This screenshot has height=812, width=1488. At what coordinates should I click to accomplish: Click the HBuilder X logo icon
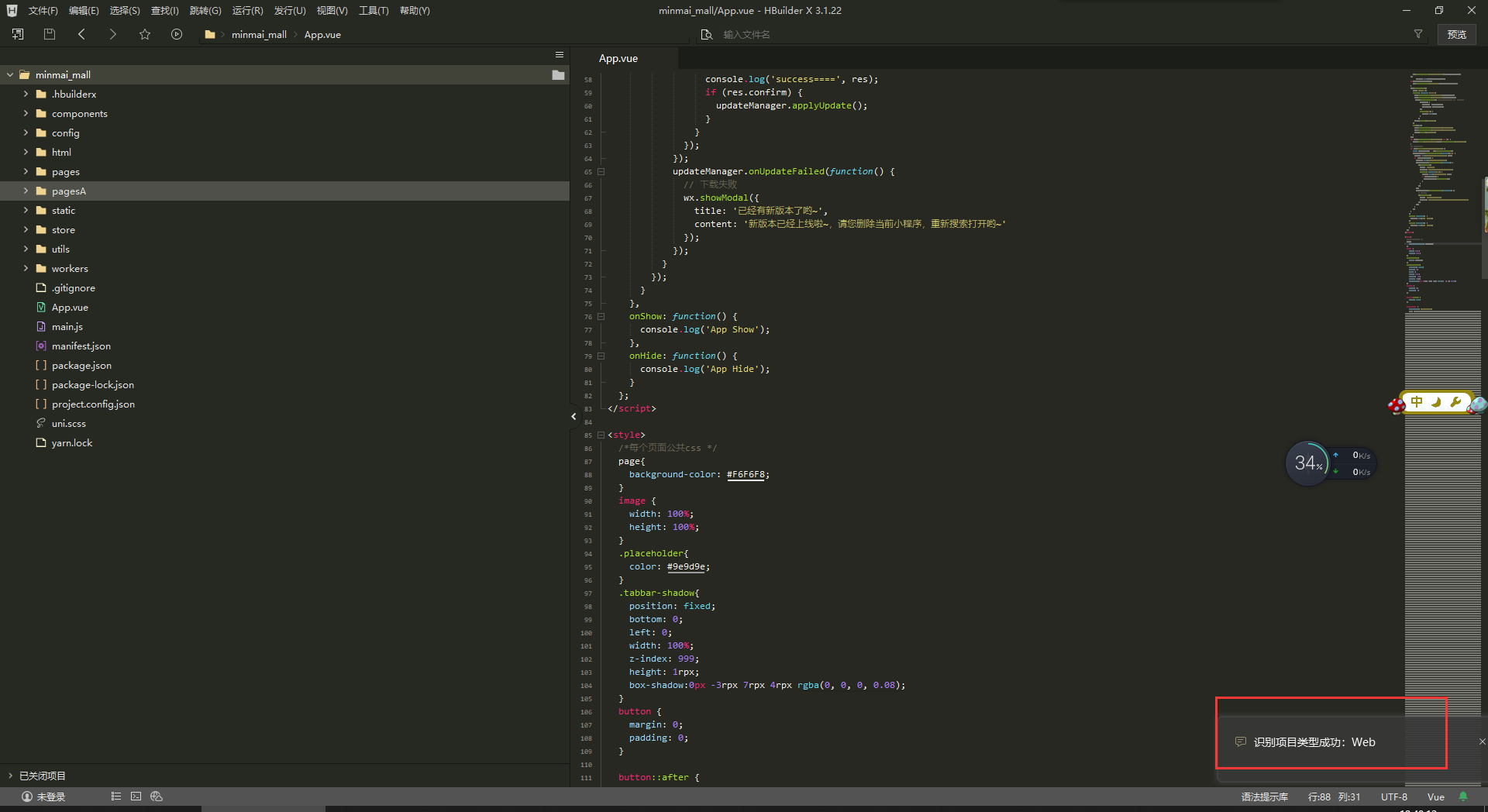12,10
